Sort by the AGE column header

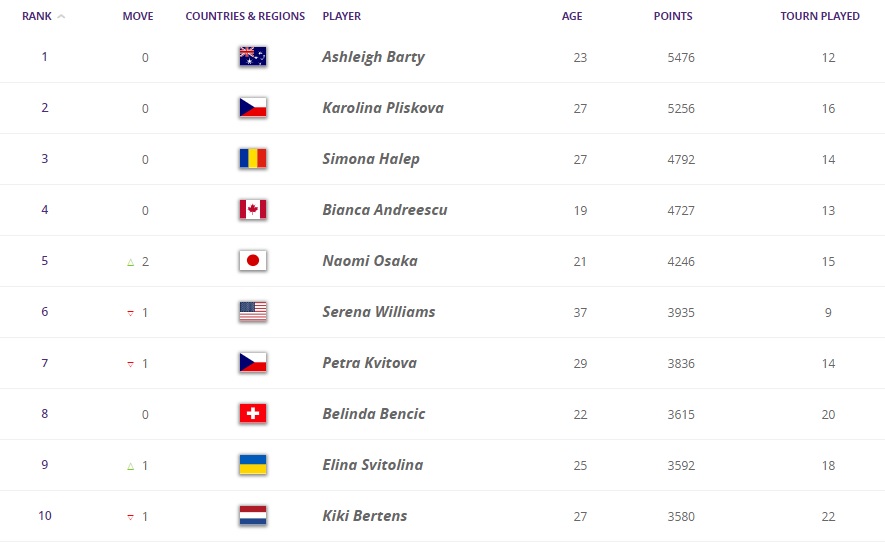point(572,16)
